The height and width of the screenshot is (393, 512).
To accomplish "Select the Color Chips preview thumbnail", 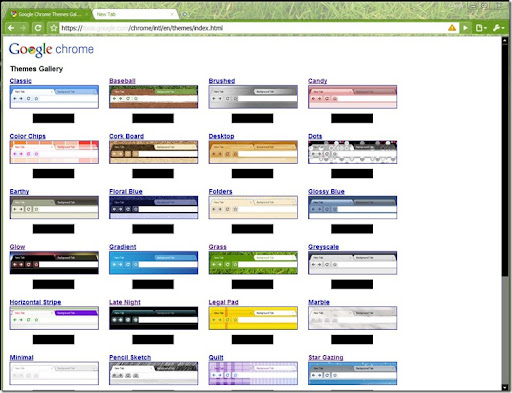I will [x=54, y=152].
